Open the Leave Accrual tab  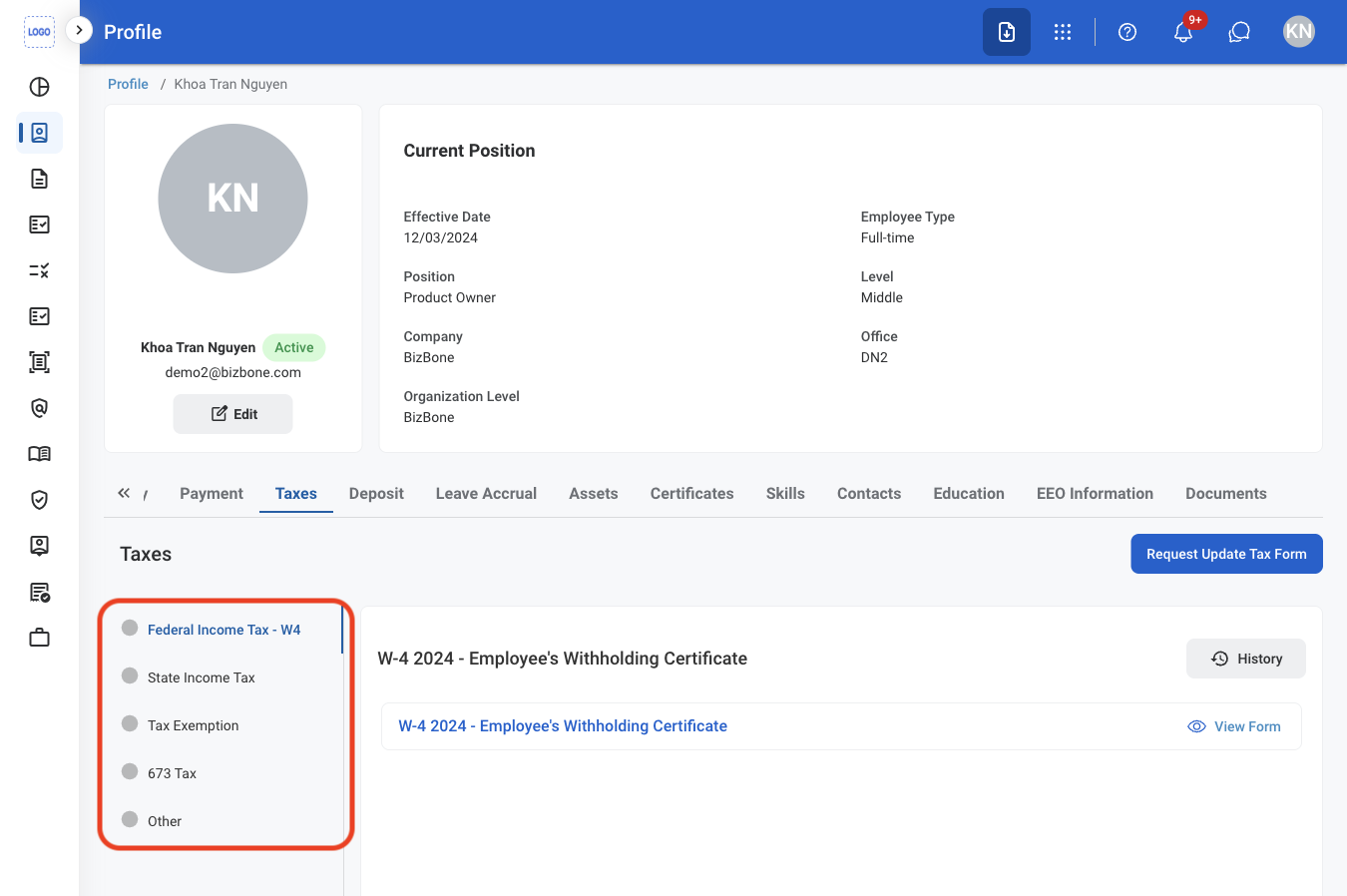coord(486,494)
